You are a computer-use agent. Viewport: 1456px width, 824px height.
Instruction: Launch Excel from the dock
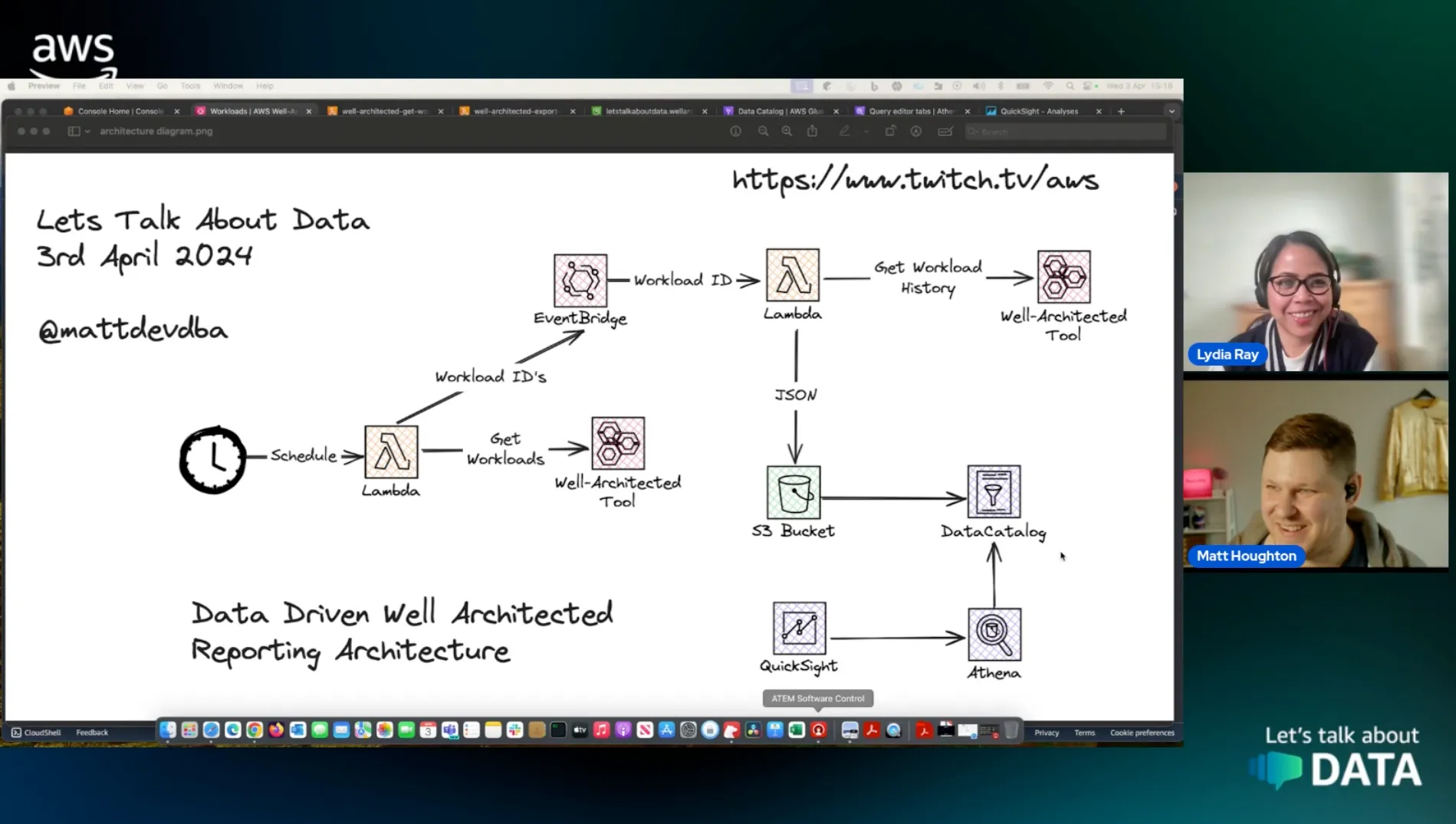click(797, 730)
